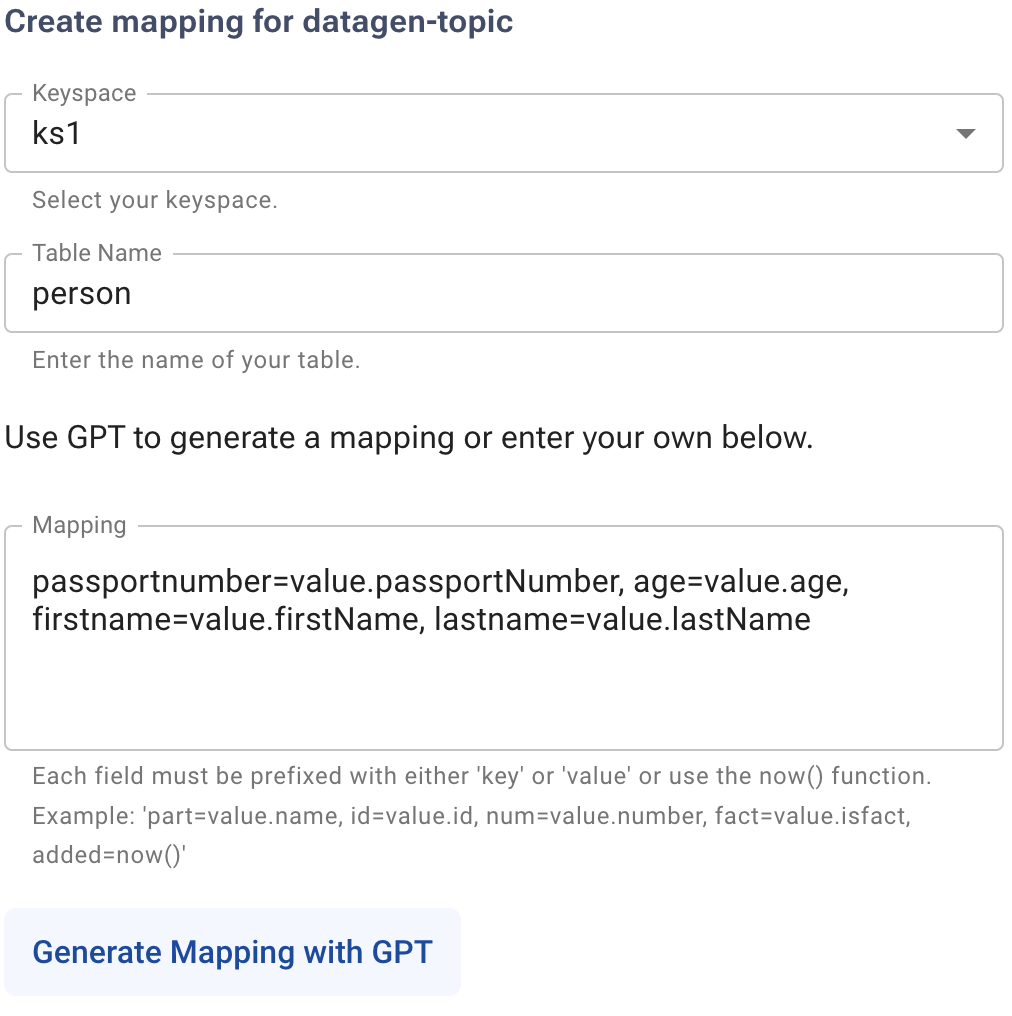Click the Table Name label
Screen dimensions: 1012x1016
coord(96,253)
